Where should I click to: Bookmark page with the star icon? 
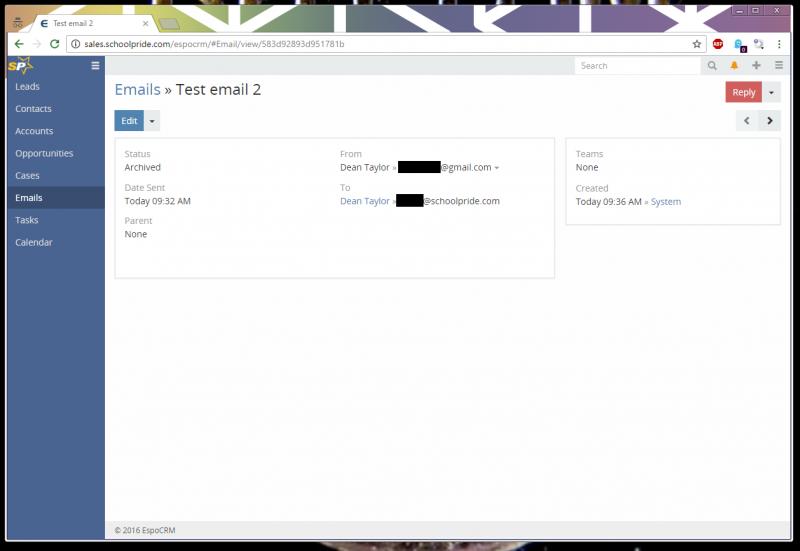click(696, 44)
